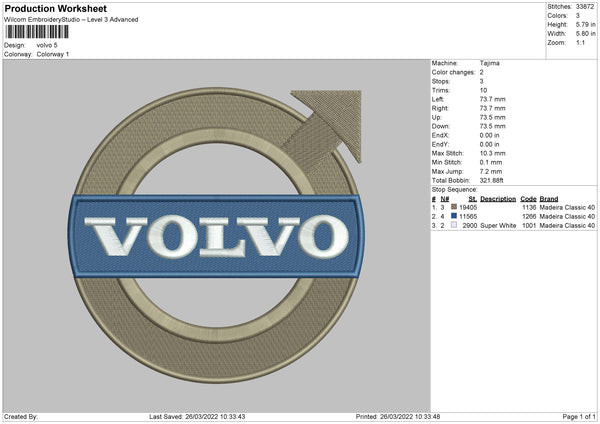Click the Page 1 of 1 indicator

point(579,416)
